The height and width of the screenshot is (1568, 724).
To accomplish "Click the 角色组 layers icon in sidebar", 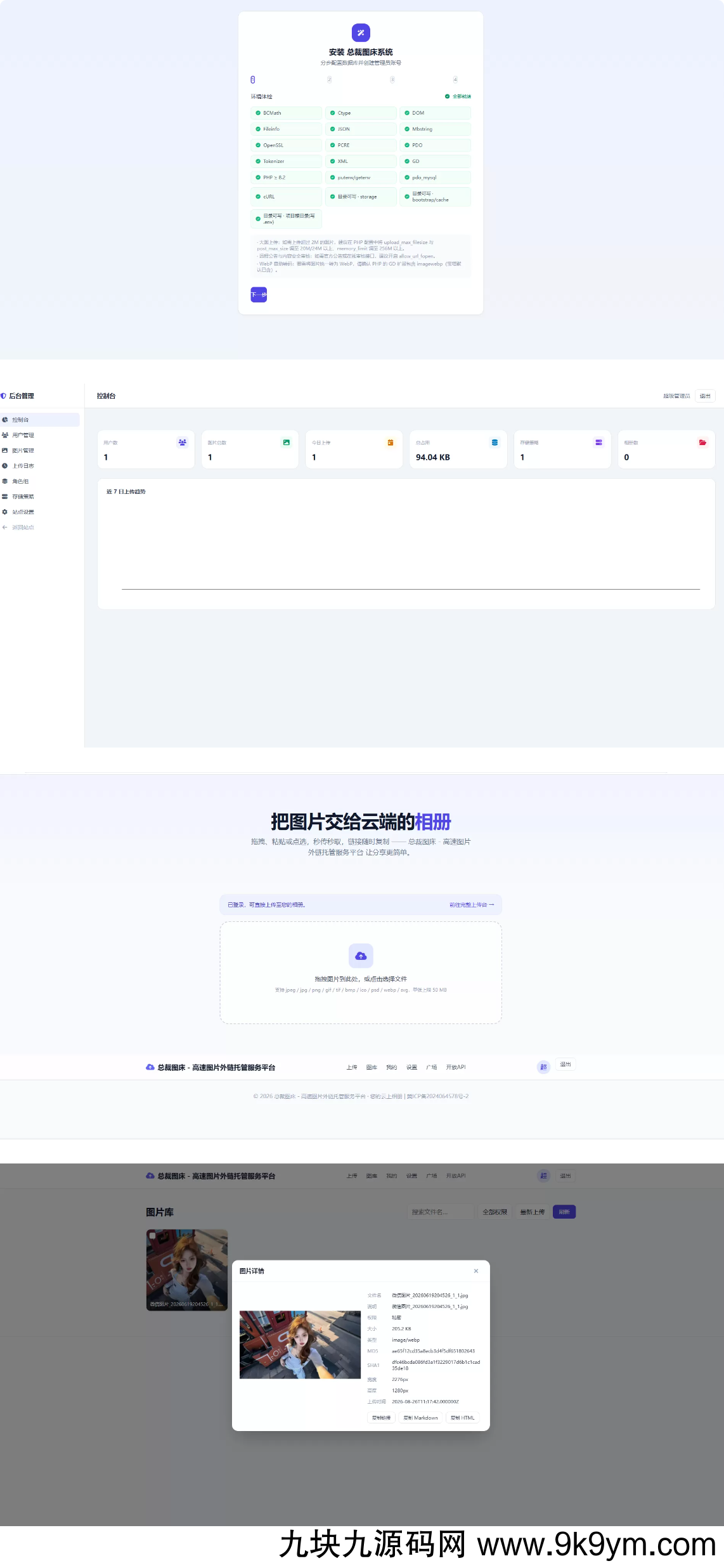I will point(5,481).
